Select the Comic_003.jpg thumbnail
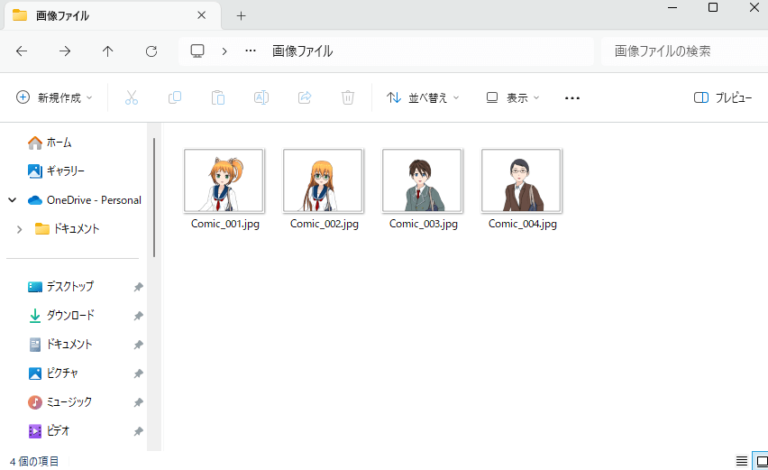 click(x=422, y=180)
